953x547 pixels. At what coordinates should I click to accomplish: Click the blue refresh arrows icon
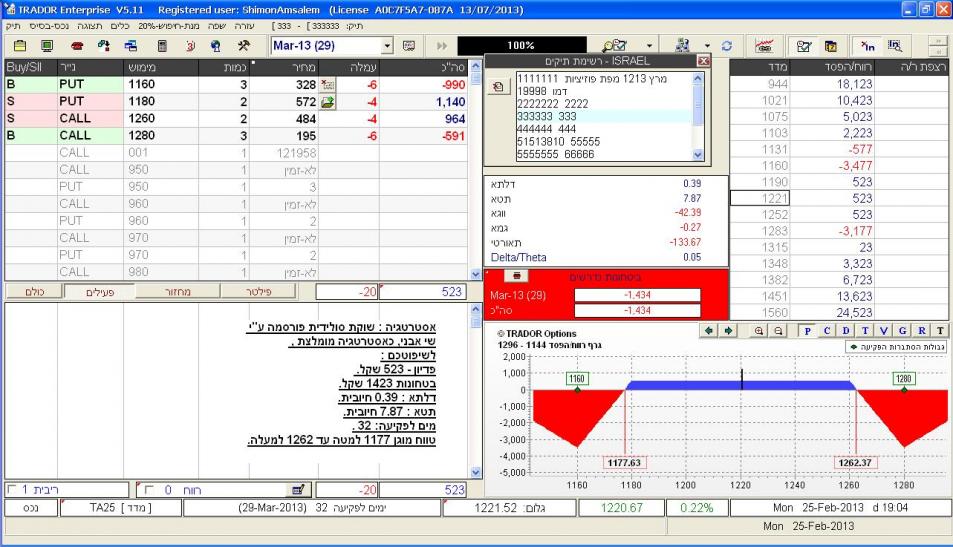pyautogui.click(x=727, y=46)
